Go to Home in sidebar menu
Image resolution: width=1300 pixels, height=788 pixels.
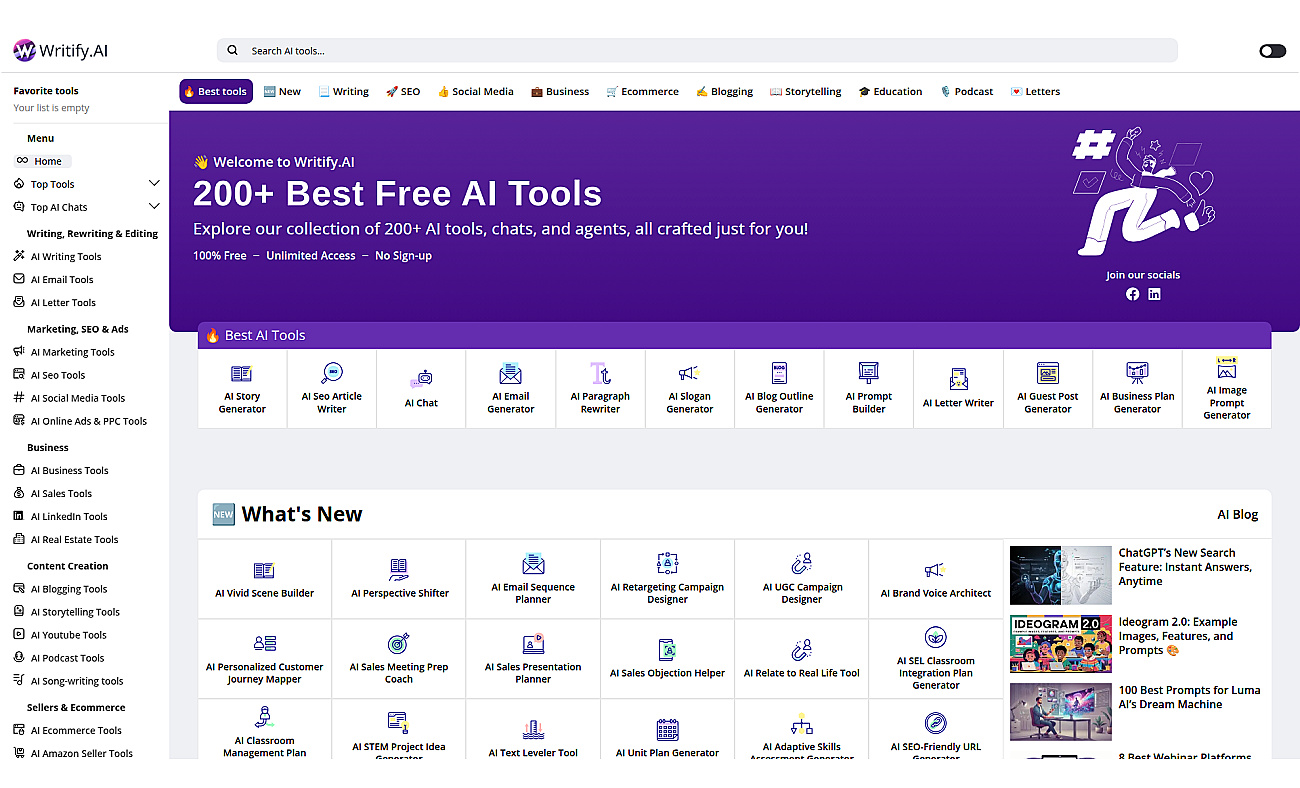click(x=42, y=161)
